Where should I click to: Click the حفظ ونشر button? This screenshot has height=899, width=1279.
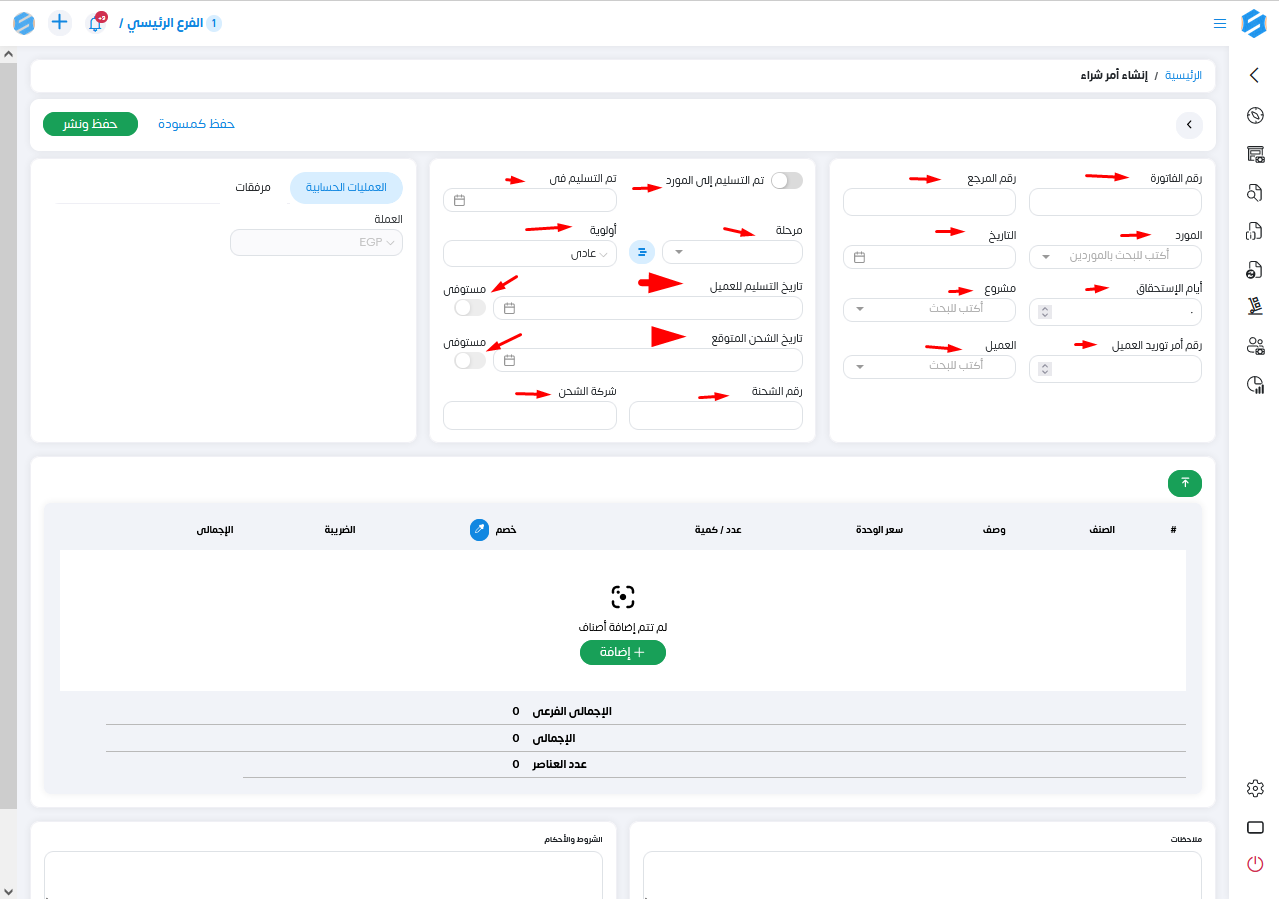click(x=90, y=124)
